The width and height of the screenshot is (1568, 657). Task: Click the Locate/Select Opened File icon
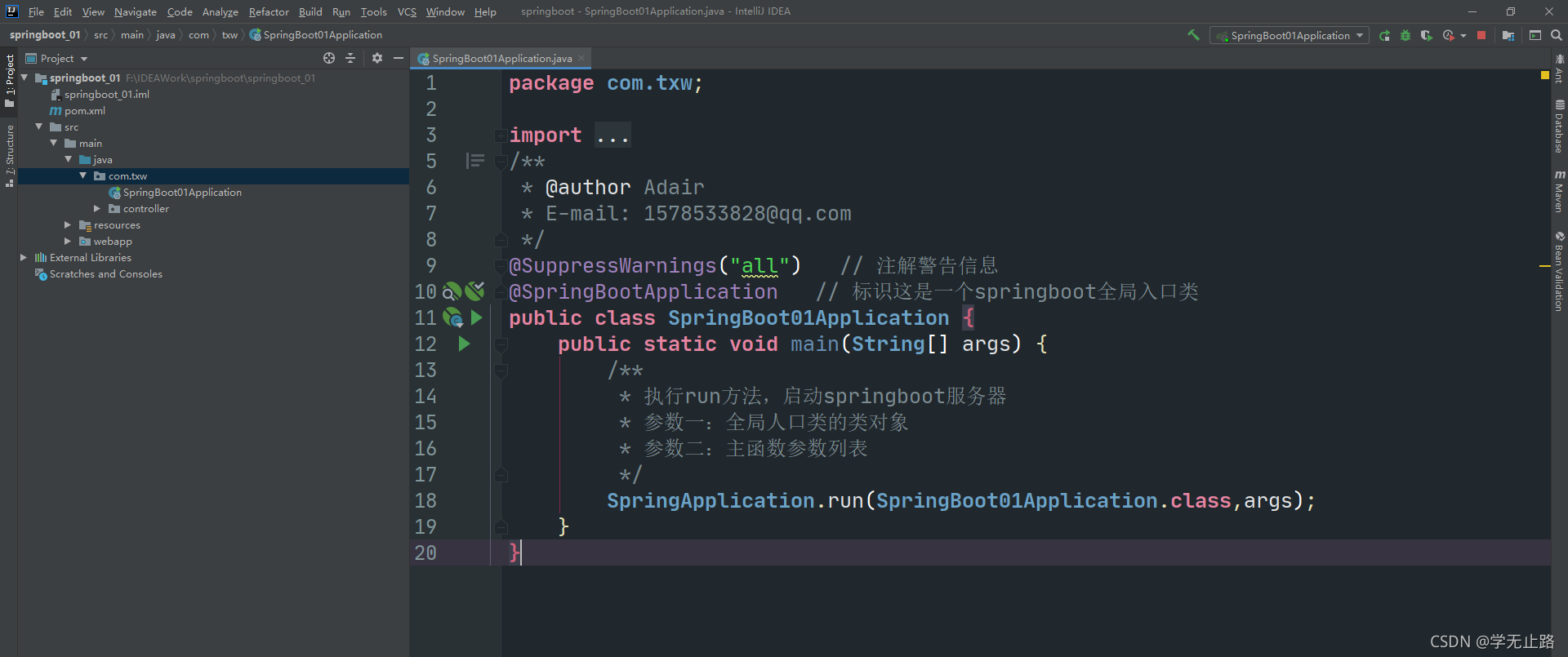[x=329, y=58]
